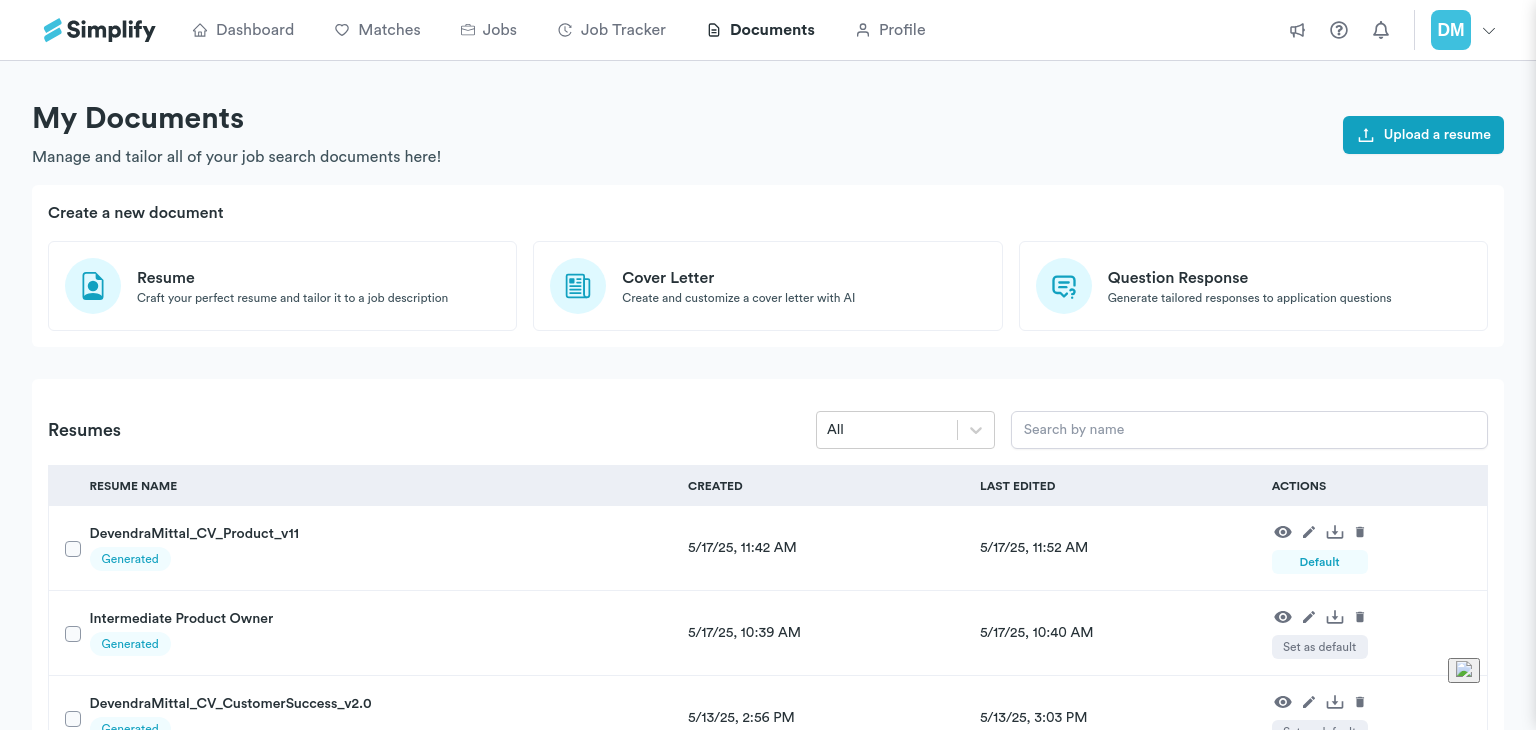The width and height of the screenshot is (1536, 730).
Task: Edit DevendraMittal_CV_Product_v11 with pencil icon
Action: [1309, 532]
